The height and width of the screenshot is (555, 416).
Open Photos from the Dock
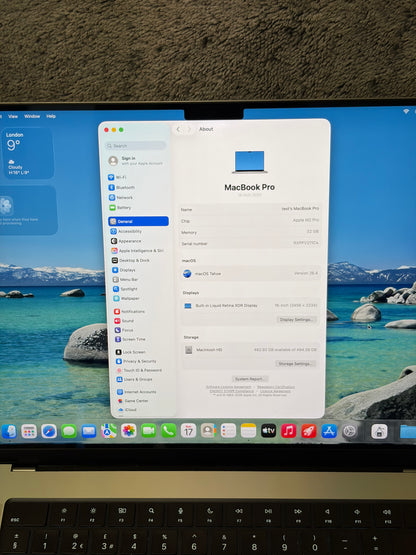point(129,431)
